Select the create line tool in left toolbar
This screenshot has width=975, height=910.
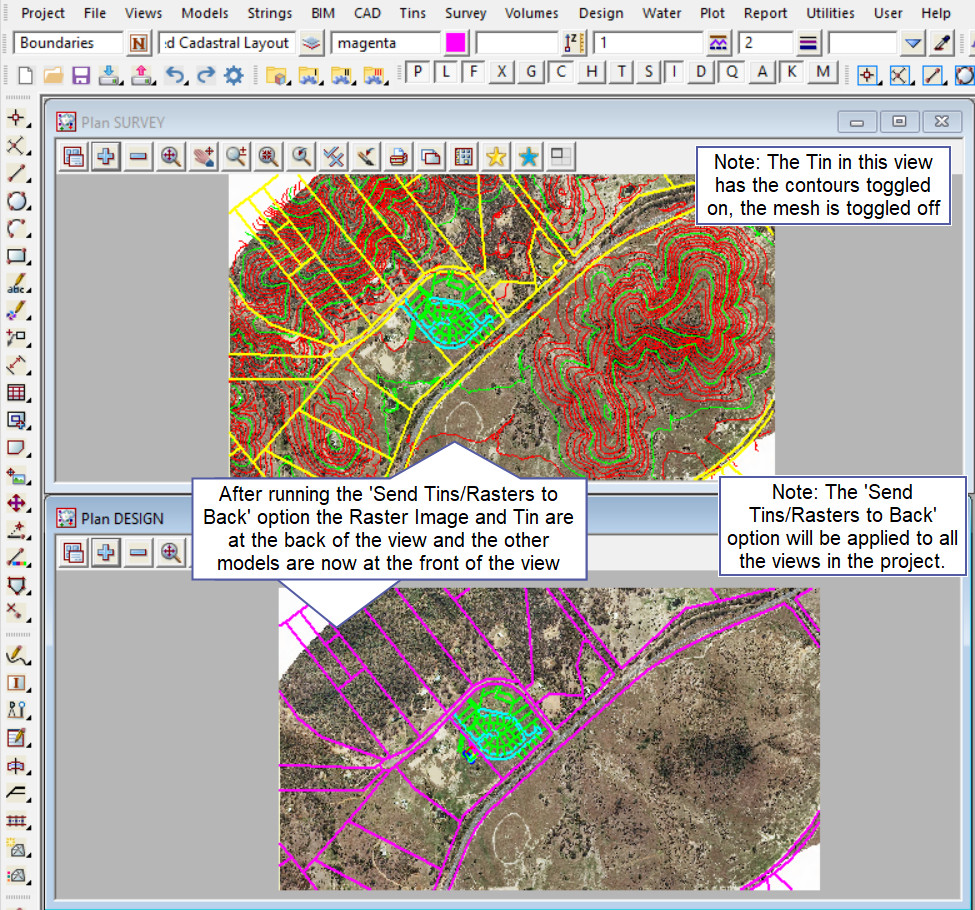click(x=17, y=173)
